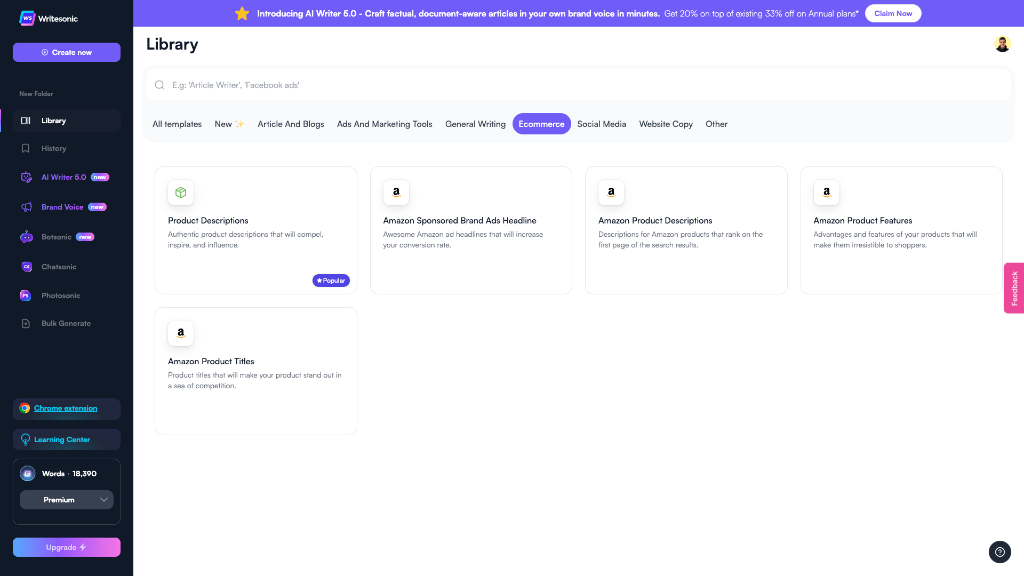Viewport: 1024px width, 576px height.
Task: Click the Learning Center lightbulb icon
Action: coord(25,440)
